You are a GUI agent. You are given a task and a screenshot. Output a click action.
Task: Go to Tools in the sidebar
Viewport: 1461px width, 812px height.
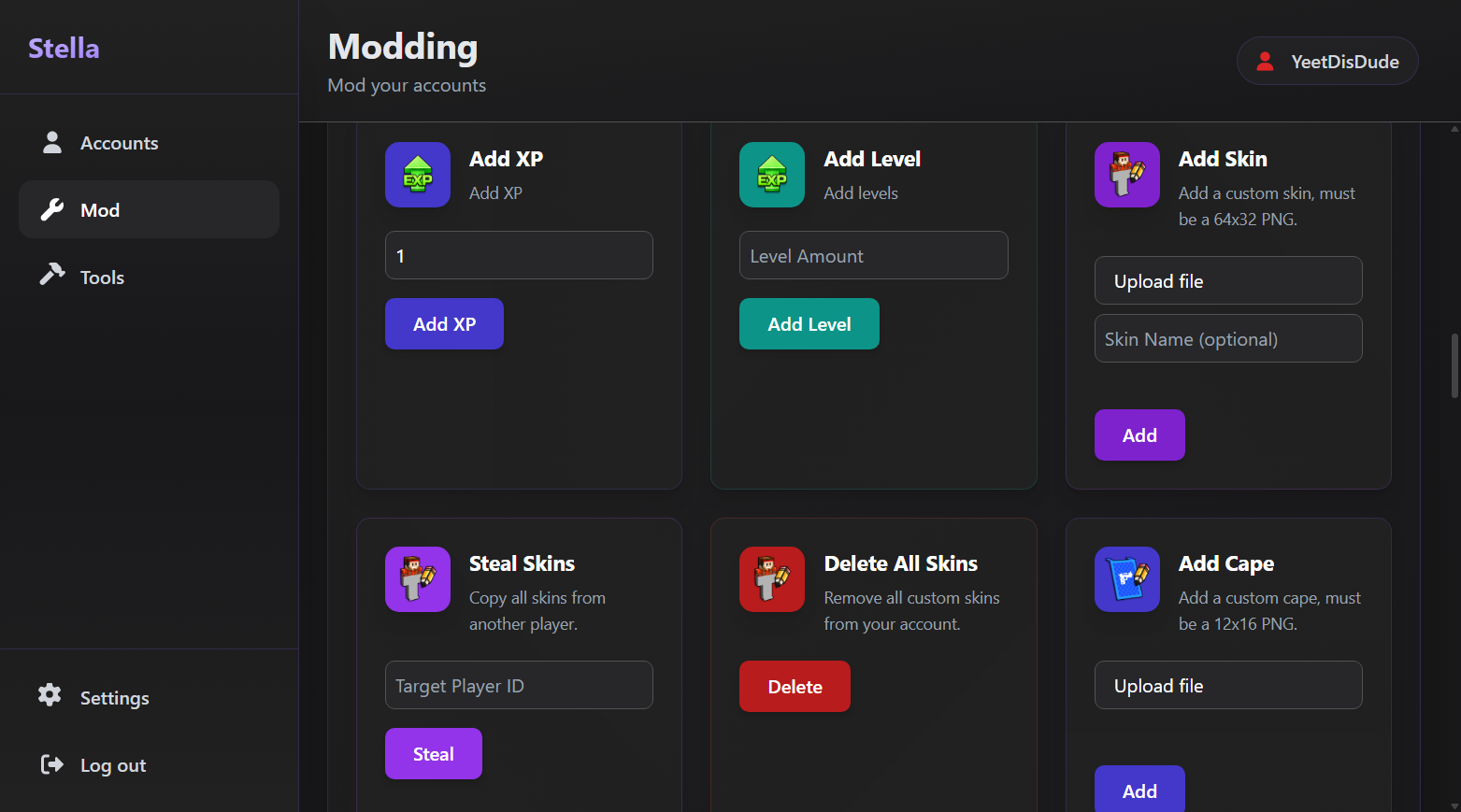click(x=102, y=278)
